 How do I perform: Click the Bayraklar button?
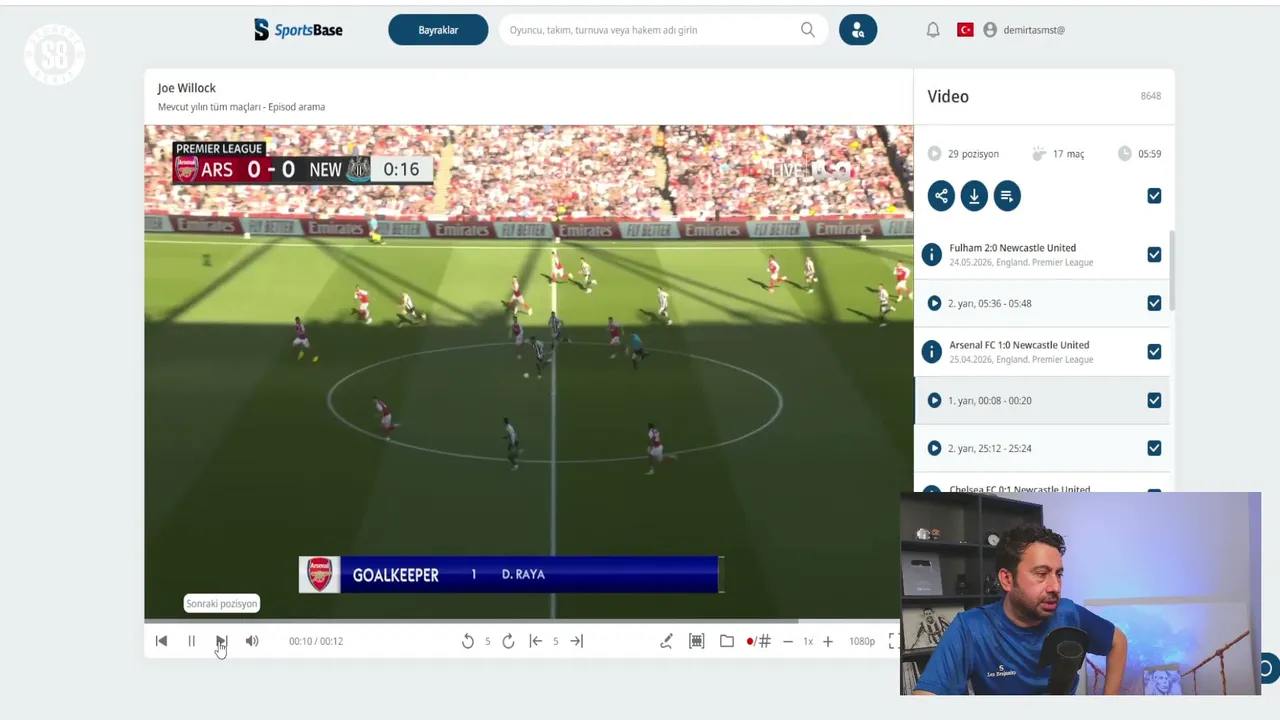tap(438, 30)
